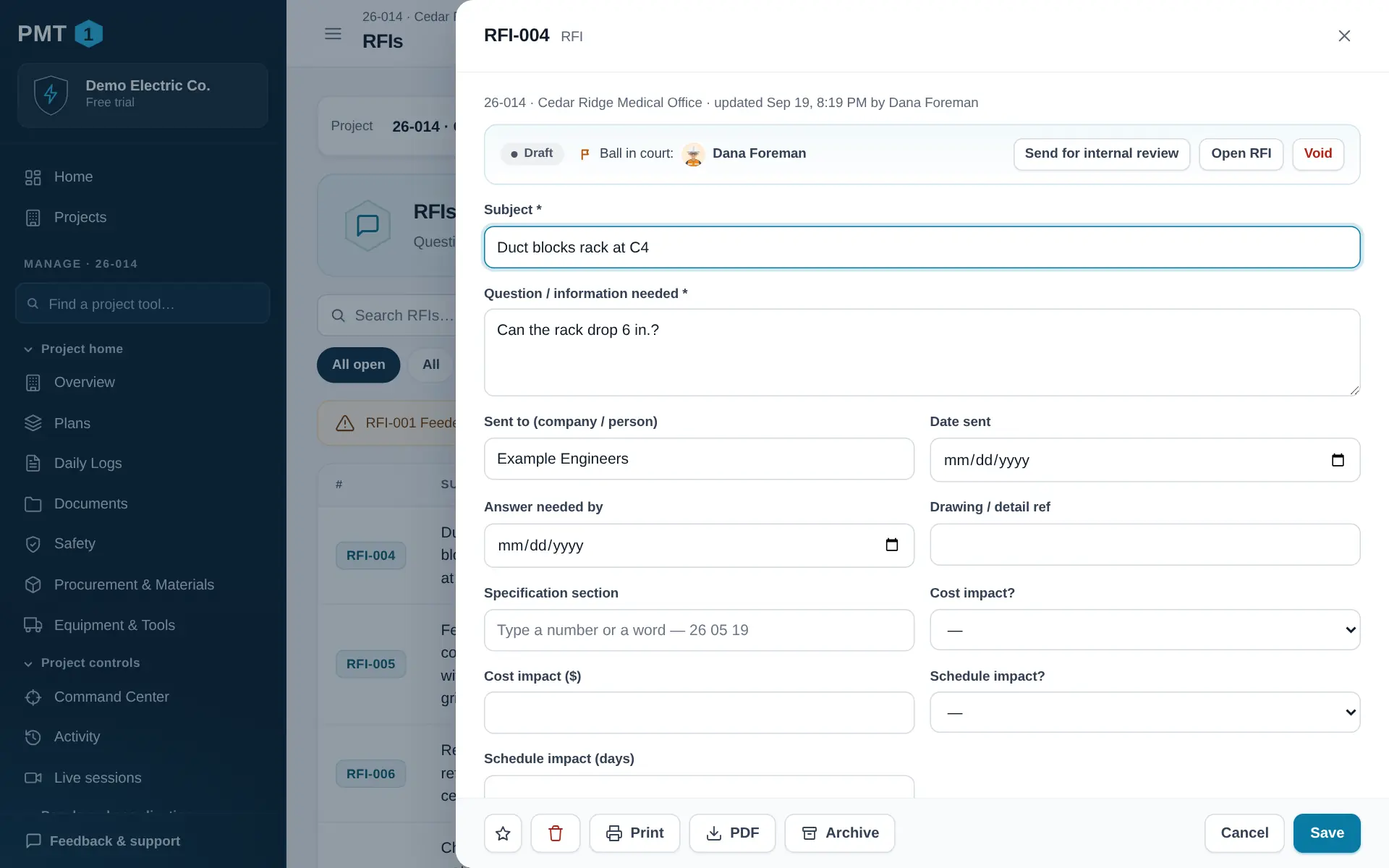Click the Drawing / detail ref field

click(x=1144, y=545)
